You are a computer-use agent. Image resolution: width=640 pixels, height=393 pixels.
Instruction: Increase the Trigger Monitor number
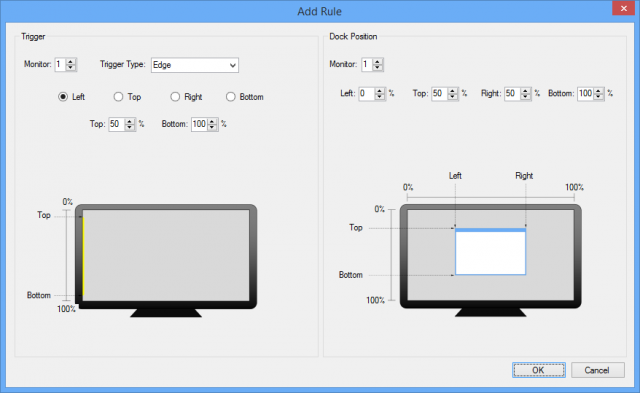pyautogui.click(x=71, y=62)
